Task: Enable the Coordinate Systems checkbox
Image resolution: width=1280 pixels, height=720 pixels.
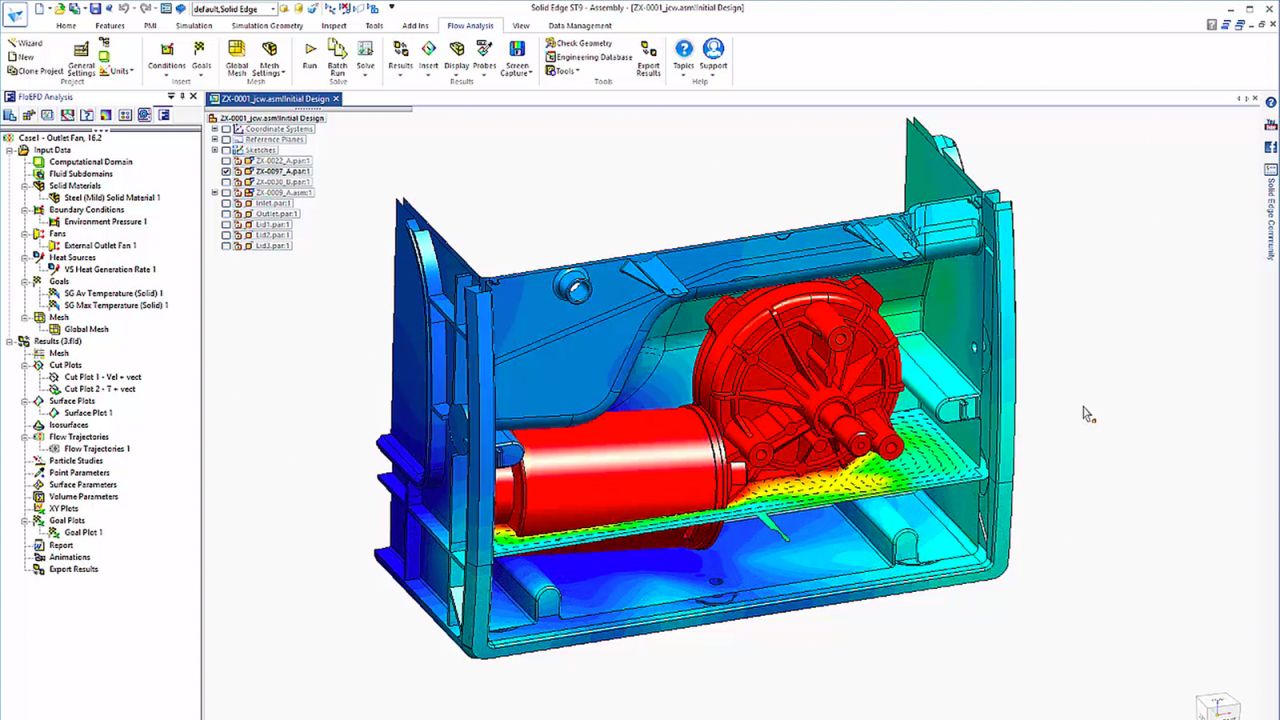Action: click(226, 129)
